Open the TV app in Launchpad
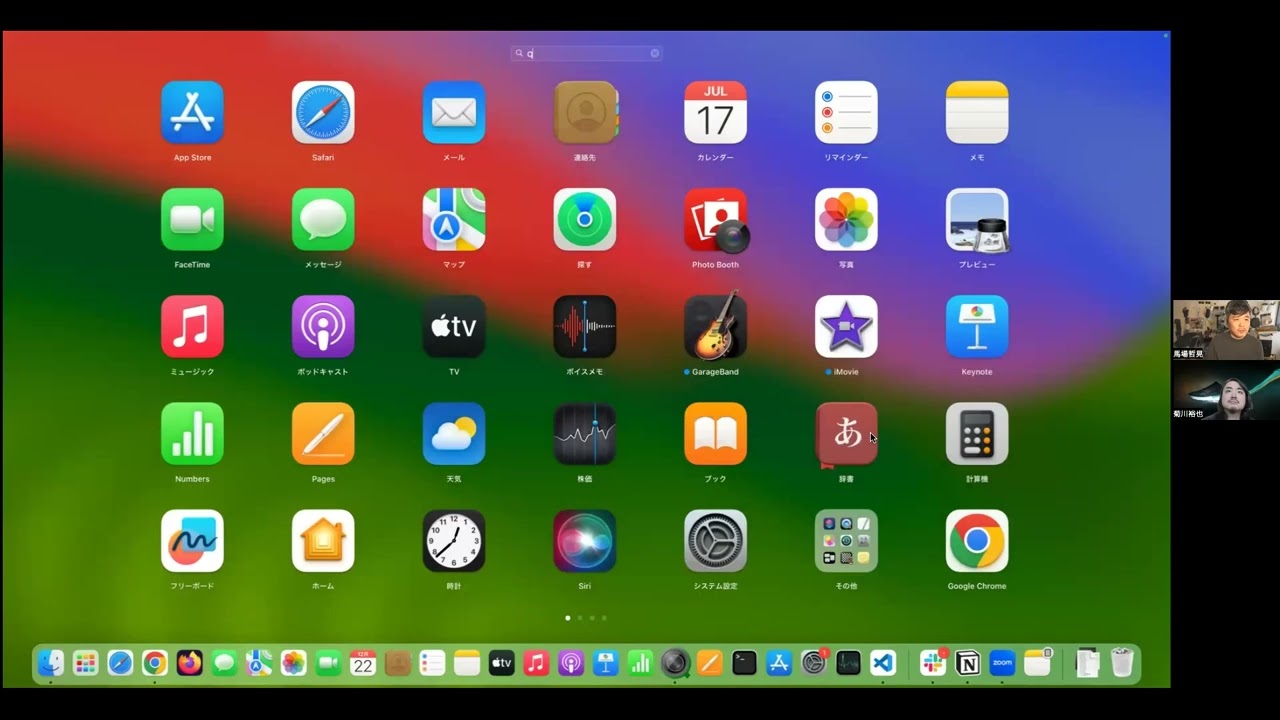 pyautogui.click(x=454, y=327)
